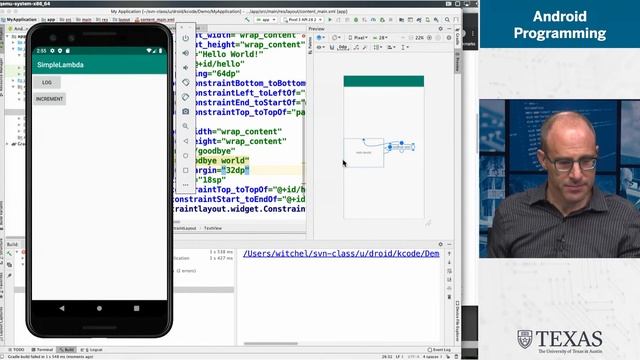This screenshot has height=360, width=640.
Task: Select MyApplication in the navigation breadcrumb
Action: (19, 20)
